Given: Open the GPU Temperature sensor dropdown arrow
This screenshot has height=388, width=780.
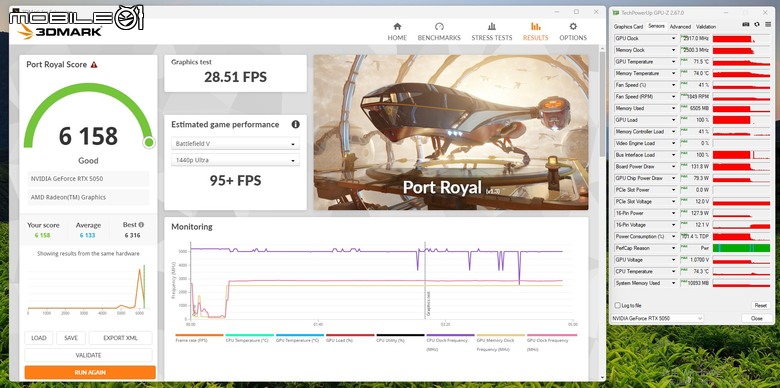Looking at the screenshot, I should click(674, 62).
